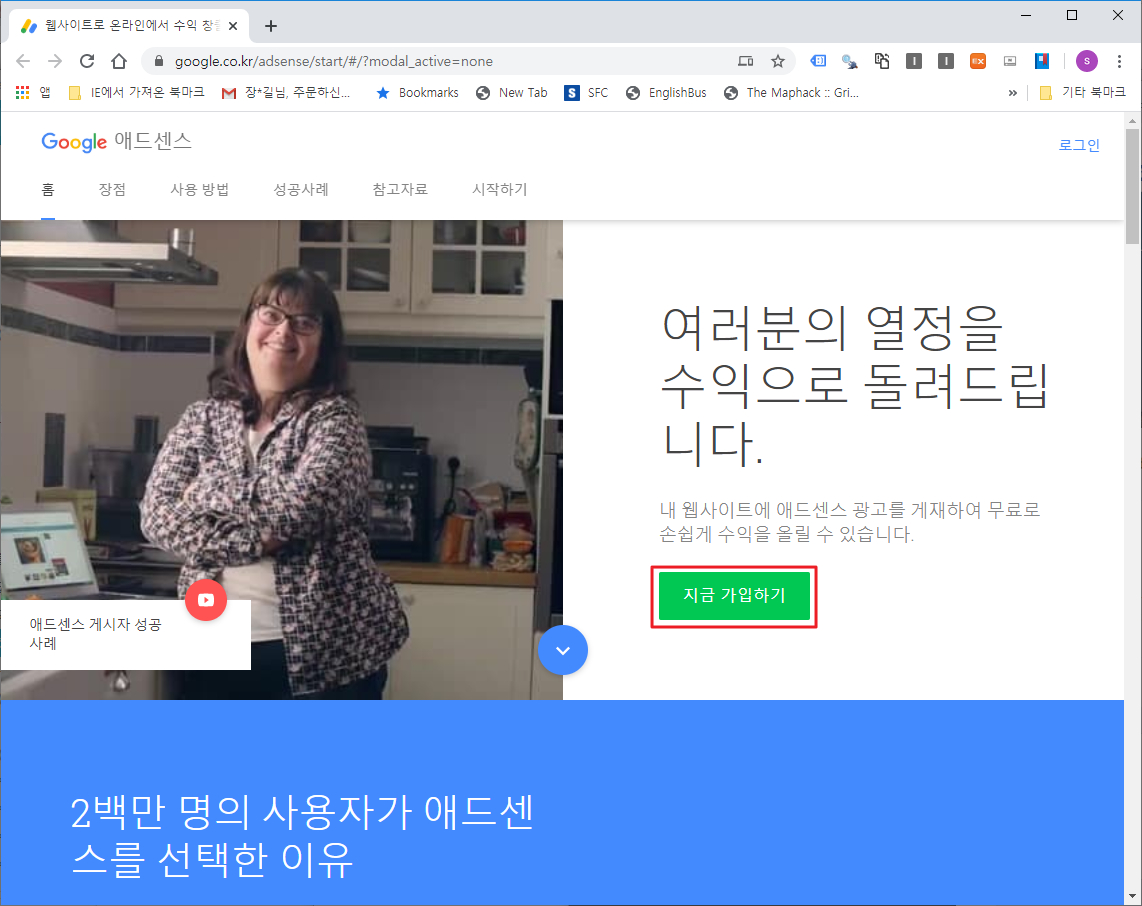Click the browser back arrow
Image resolution: width=1142 pixels, height=906 pixels.
23,61
